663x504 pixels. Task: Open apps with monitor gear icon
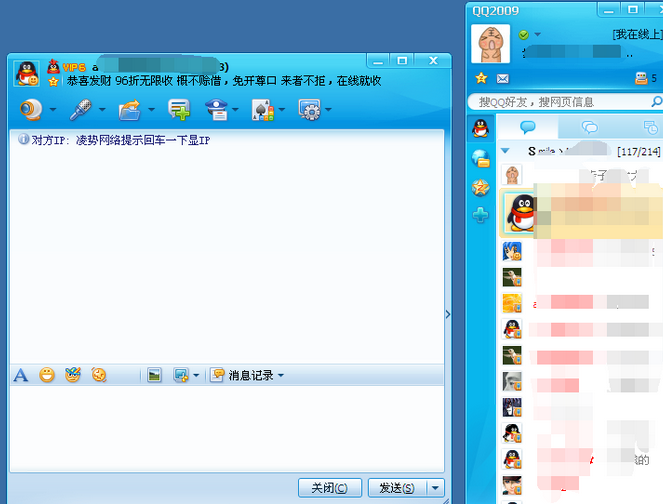click(x=310, y=110)
